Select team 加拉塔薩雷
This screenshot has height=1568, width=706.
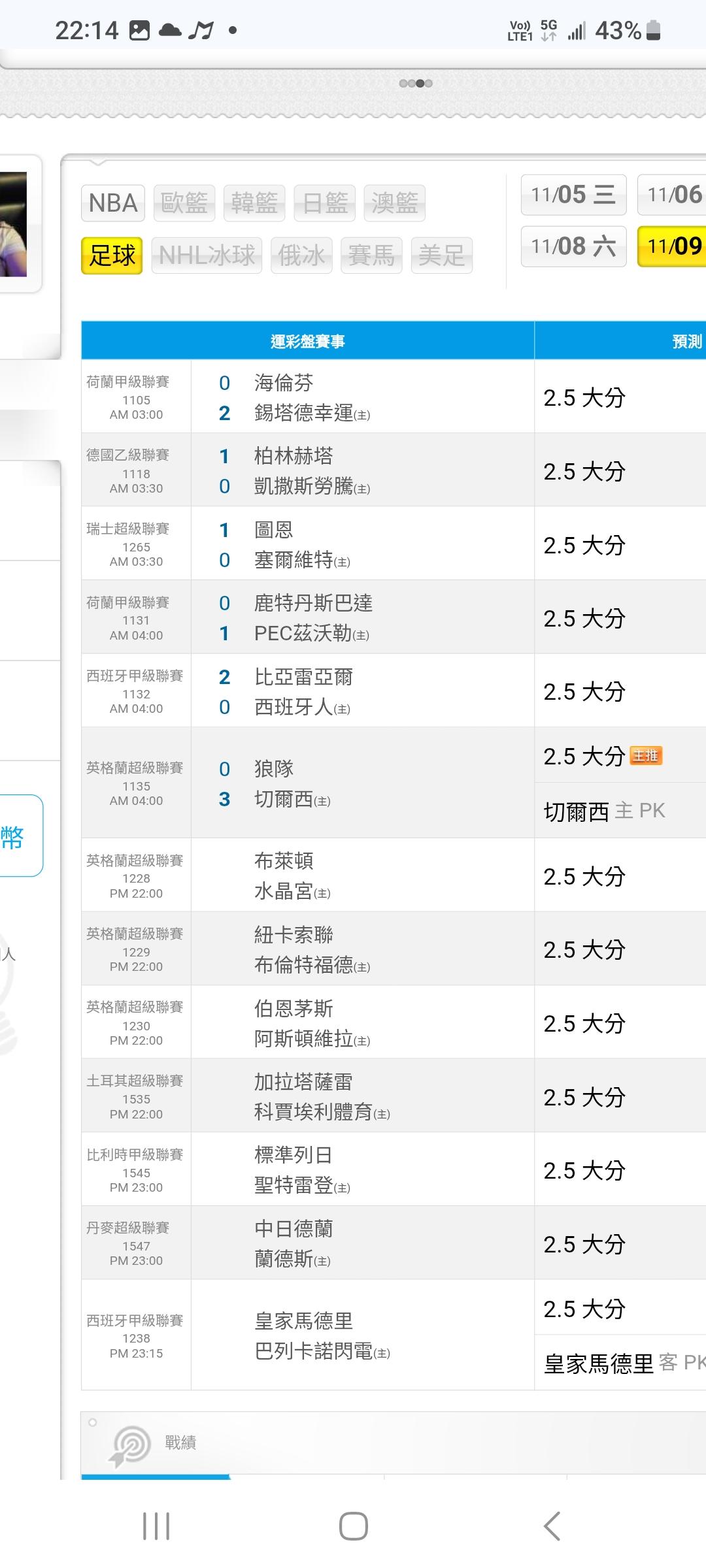coord(303,1082)
